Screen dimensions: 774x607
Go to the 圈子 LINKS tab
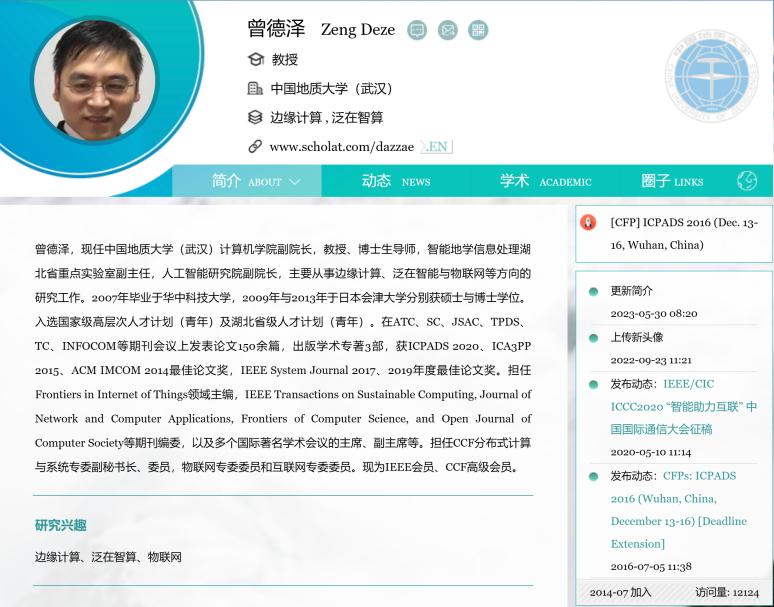point(672,181)
